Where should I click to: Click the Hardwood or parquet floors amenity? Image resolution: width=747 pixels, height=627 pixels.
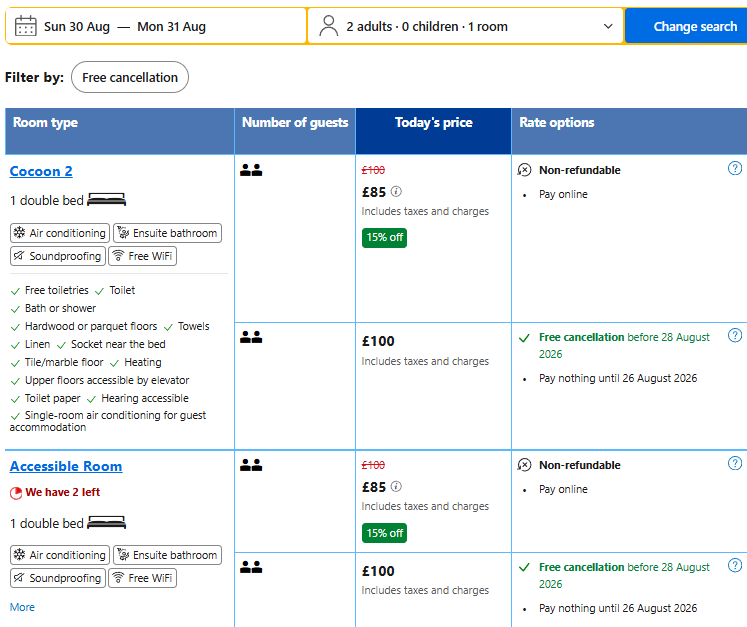tap(91, 326)
